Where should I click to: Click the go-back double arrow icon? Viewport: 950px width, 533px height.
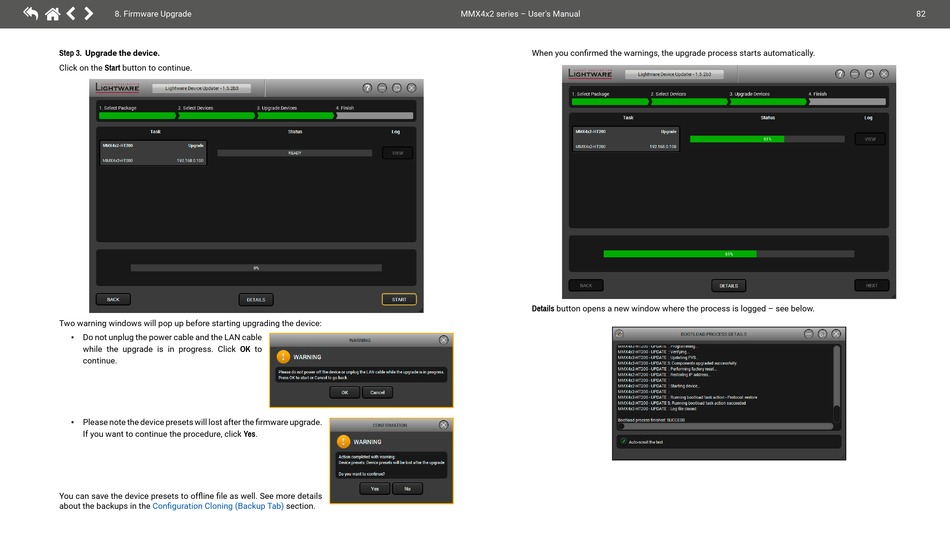tap(31, 13)
